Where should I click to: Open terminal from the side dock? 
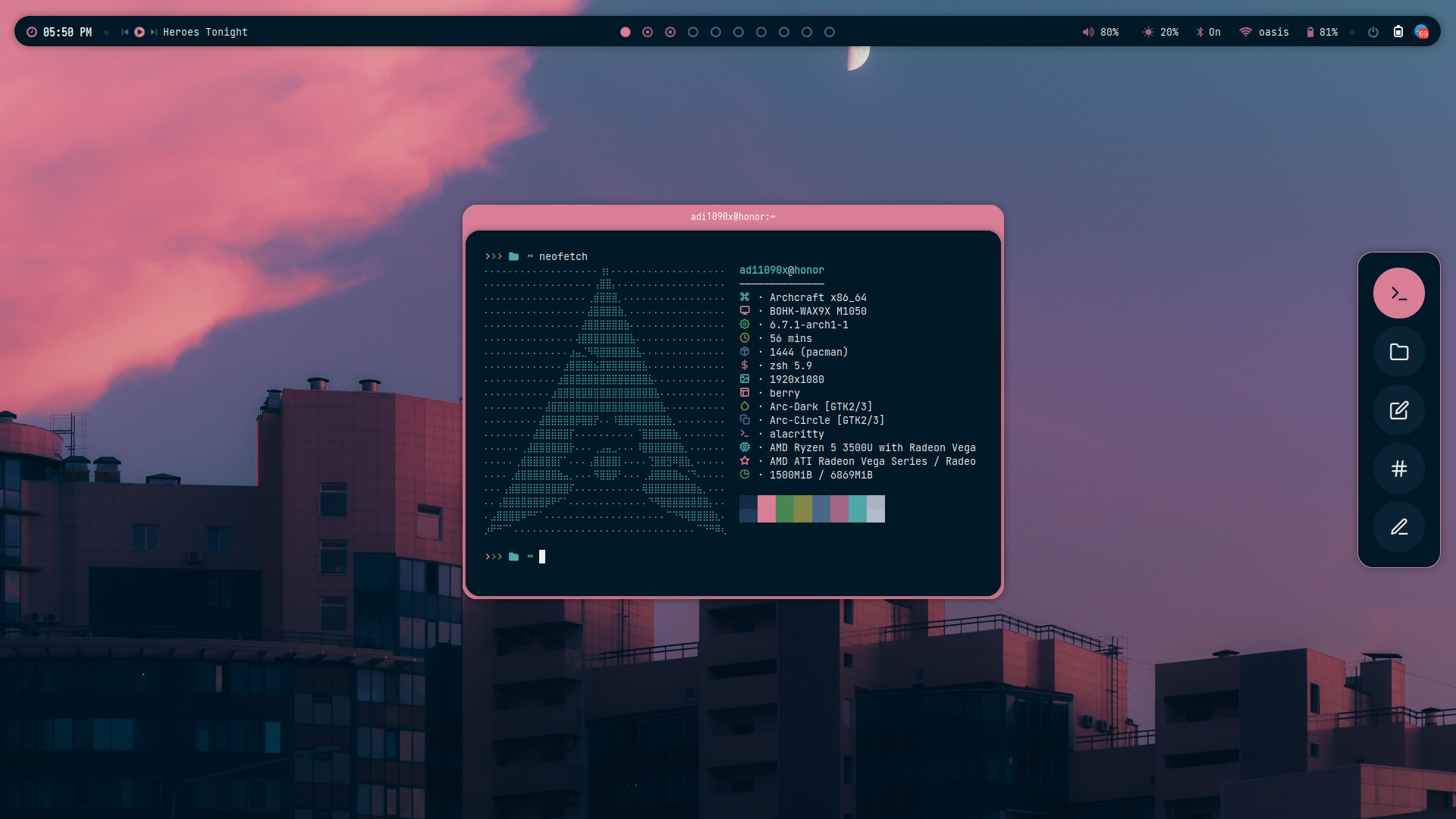tap(1398, 293)
